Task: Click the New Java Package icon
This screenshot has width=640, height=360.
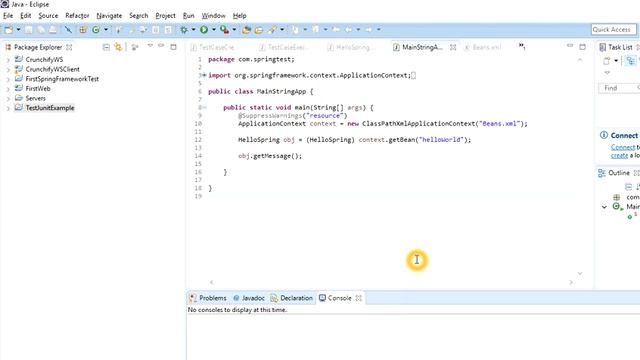Action: pos(83,30)
